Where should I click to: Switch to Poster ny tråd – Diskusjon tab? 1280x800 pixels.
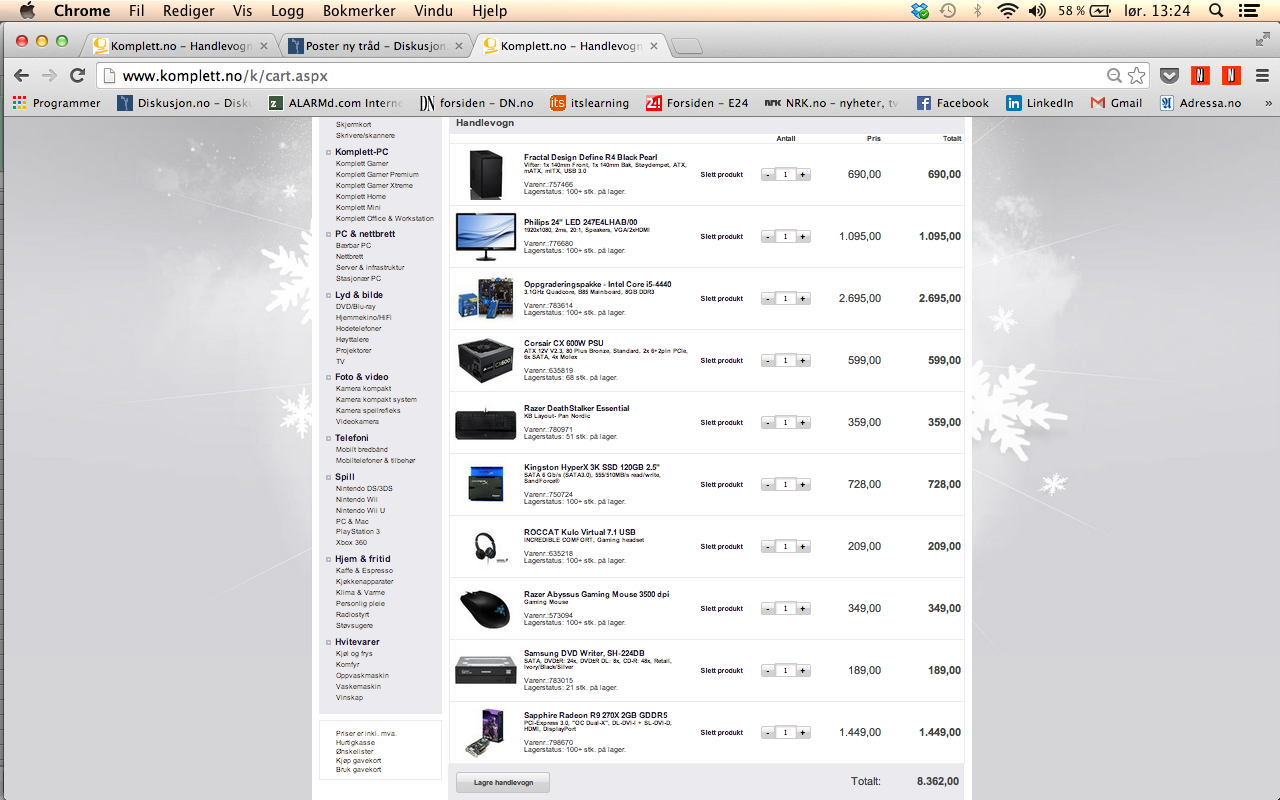376,46
